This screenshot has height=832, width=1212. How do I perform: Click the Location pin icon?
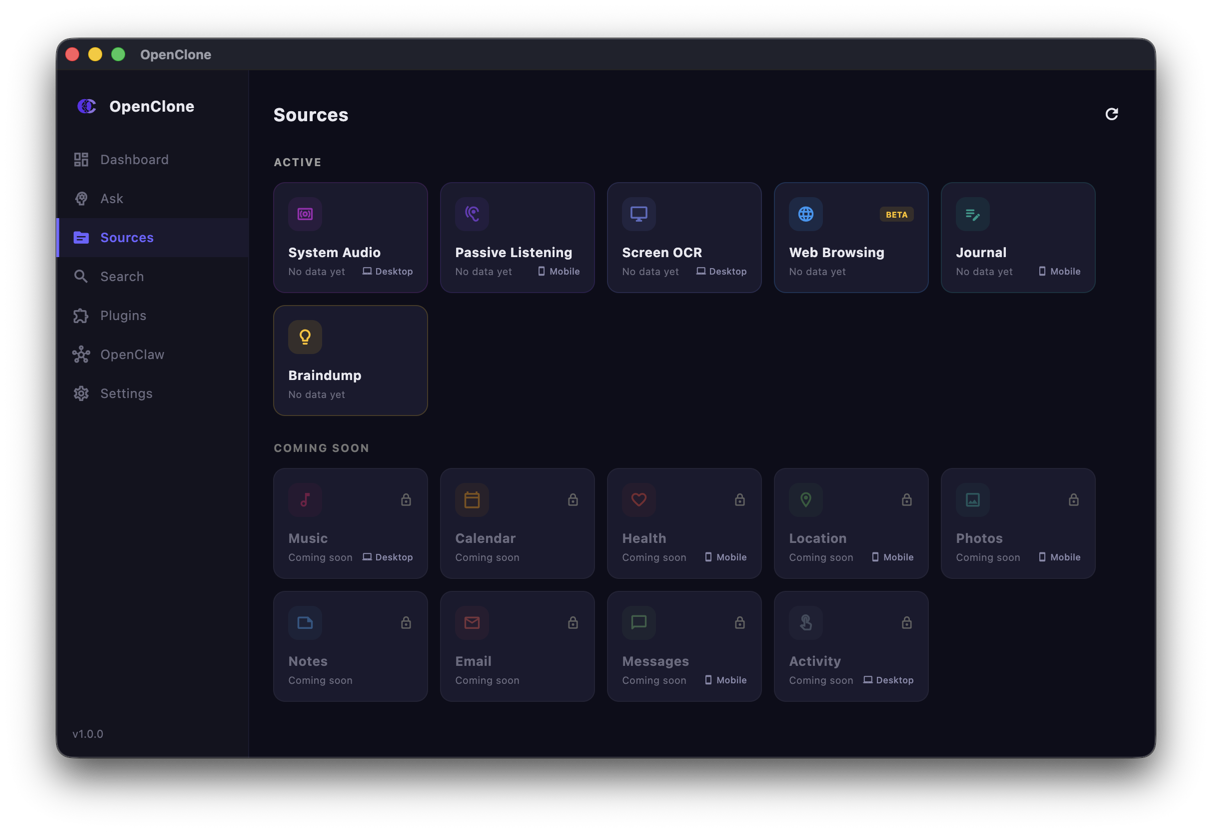tap(805, 499)
